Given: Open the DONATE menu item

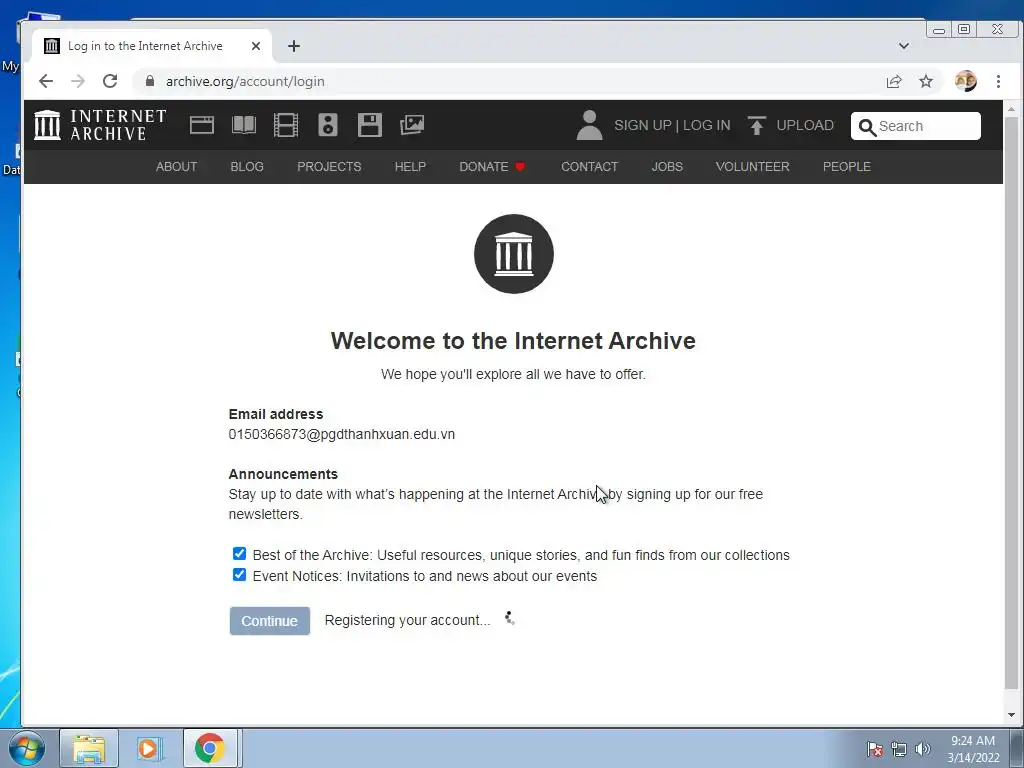Looking at the screenshot, I should [484, 167].
